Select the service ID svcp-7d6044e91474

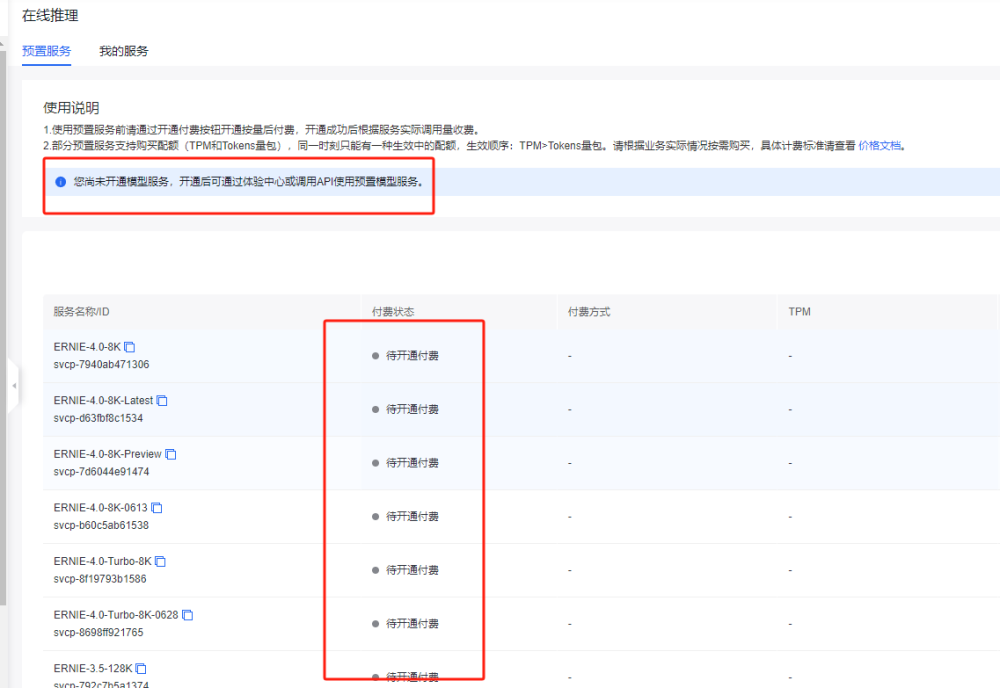pyautogui.click(x=101, y=471)
